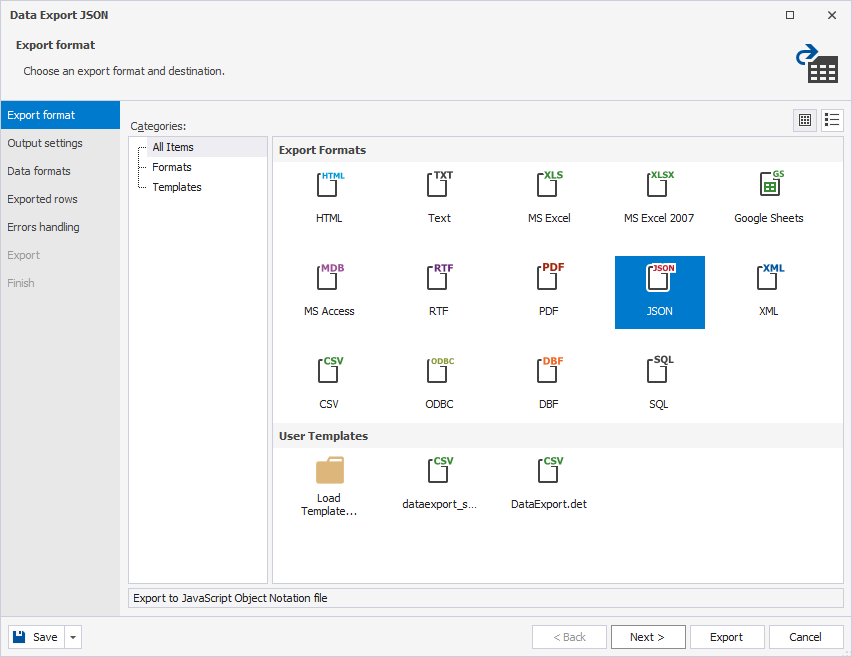Open the Save button dropdown arrow
The height and width of the screenshot is (657, 852).
74,637
